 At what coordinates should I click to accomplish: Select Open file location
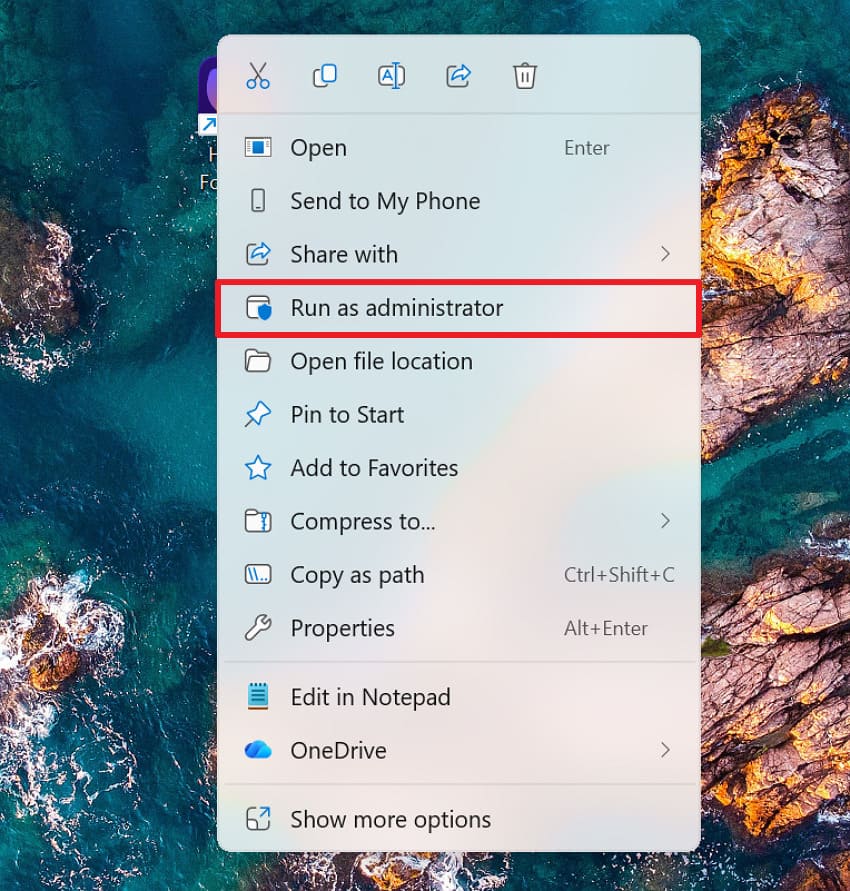tap(381, 361)
